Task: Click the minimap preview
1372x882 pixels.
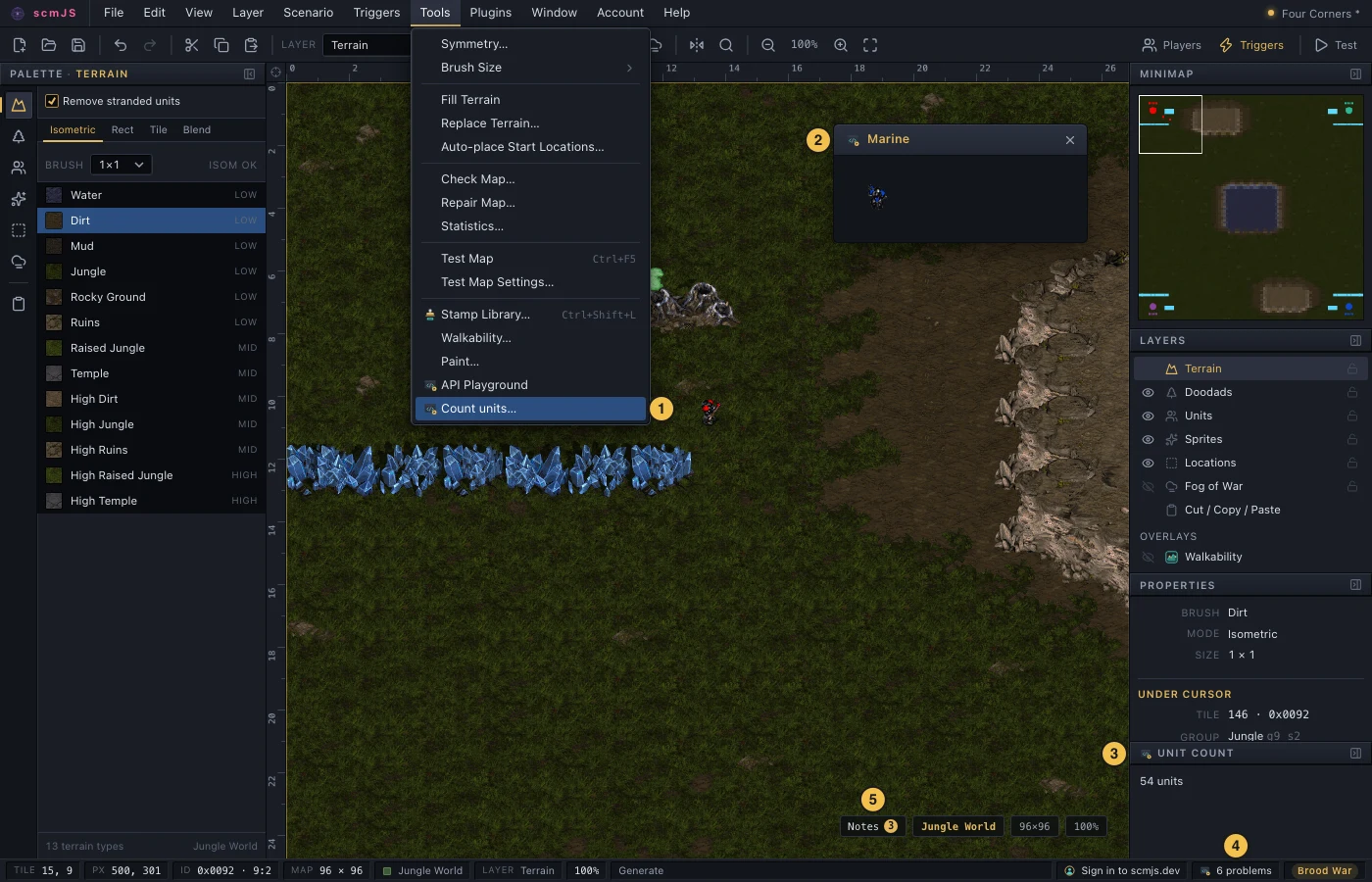Action: 1250,207
